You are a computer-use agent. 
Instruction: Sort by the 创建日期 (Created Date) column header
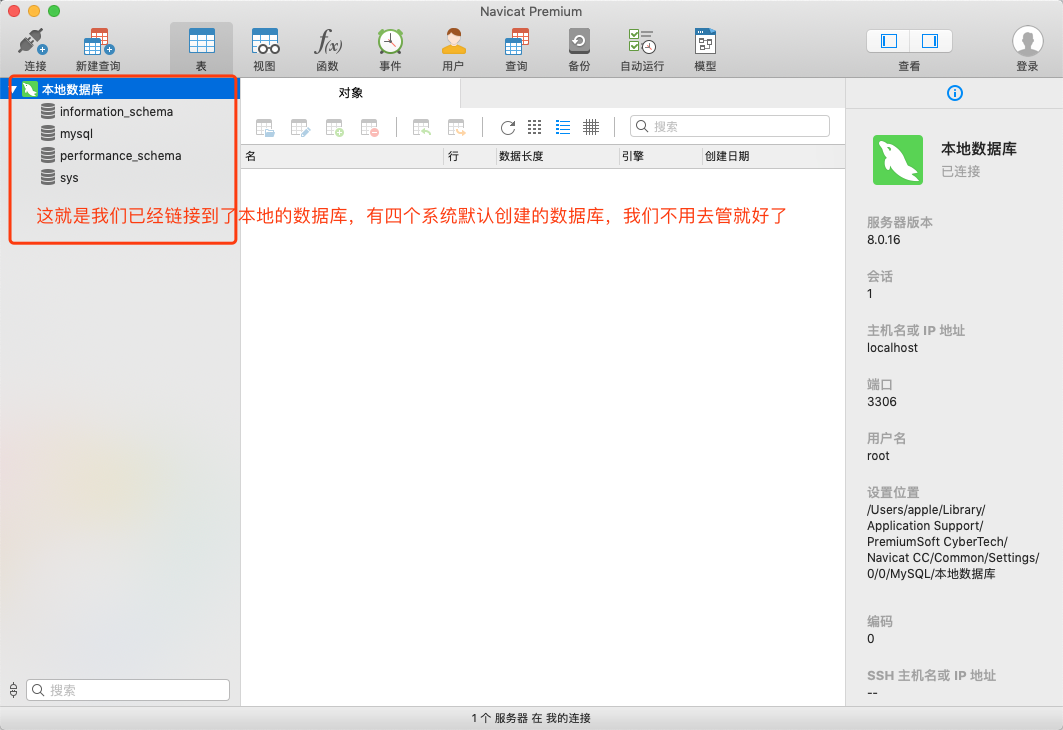tap(774, 157)
